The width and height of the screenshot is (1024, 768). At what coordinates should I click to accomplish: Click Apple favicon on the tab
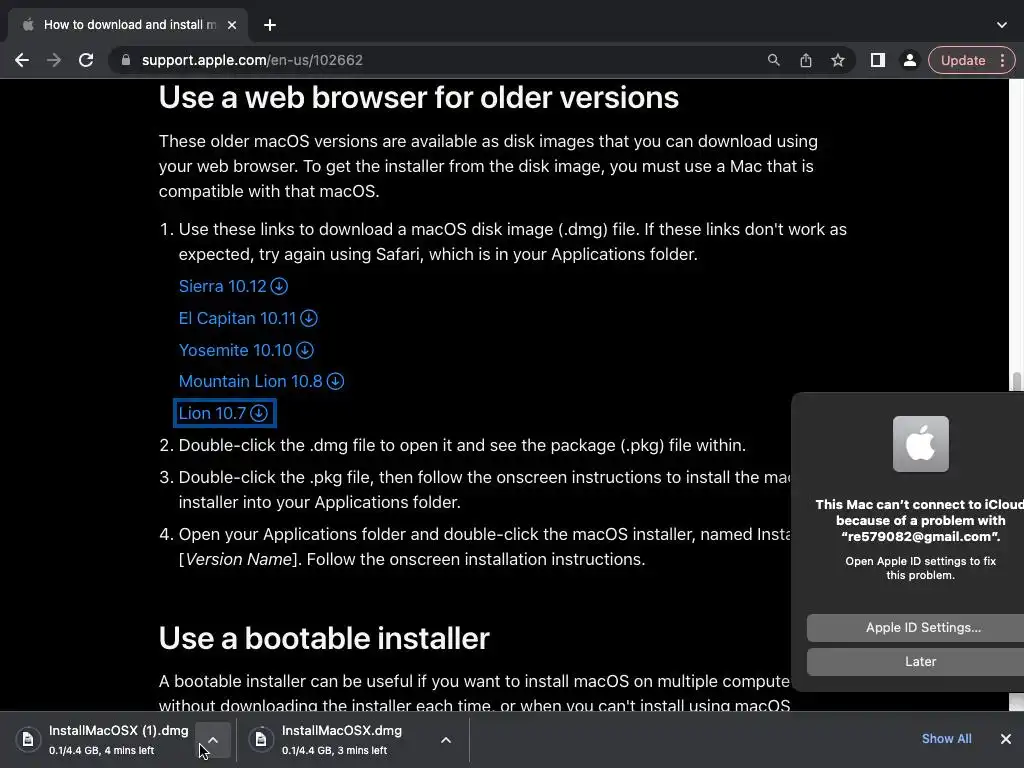point(28,25)
